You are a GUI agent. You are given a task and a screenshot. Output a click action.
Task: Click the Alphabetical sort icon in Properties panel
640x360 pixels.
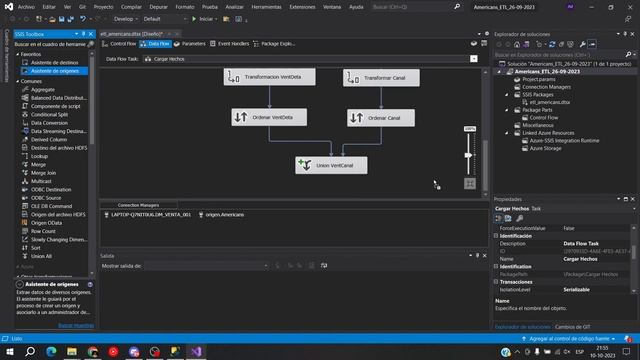pos(508,218)
